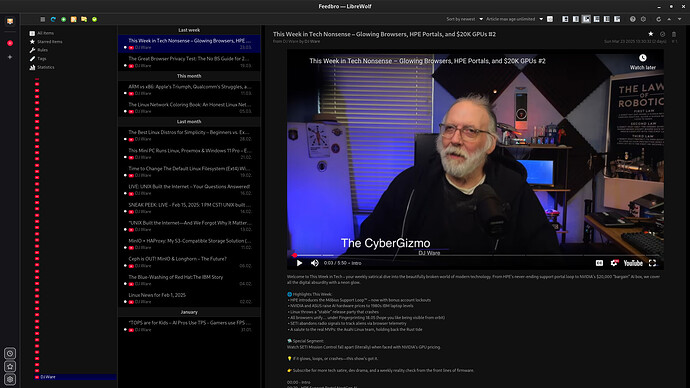This screenshot has height=388, width=690.
Task: Click the green mark-all-read check icon
Action: pyautogui.click(x=94, y=19)
